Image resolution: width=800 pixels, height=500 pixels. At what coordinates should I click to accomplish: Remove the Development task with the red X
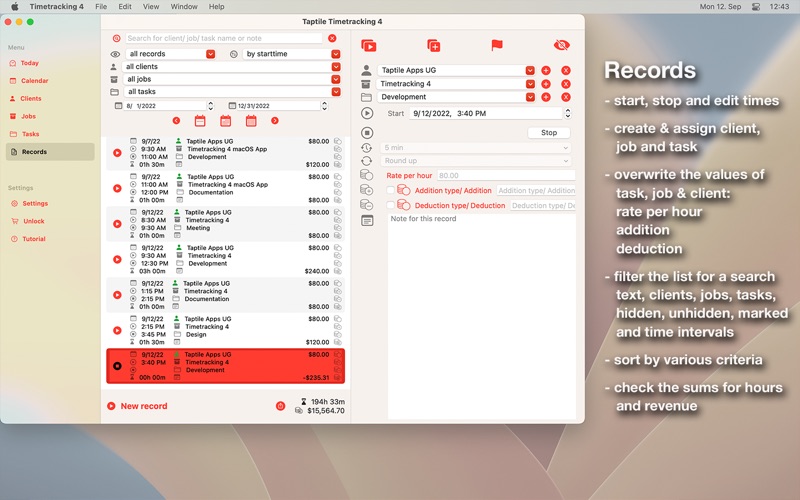565,98
